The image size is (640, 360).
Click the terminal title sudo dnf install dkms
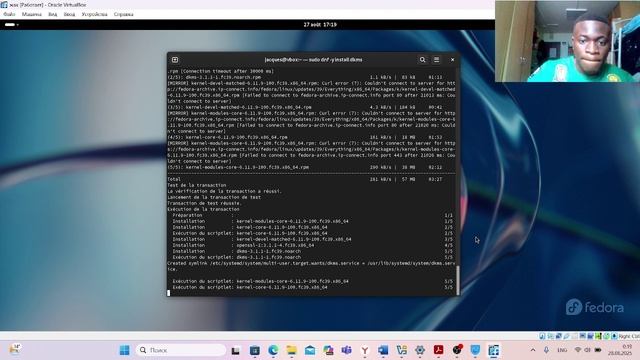point(313,60)
